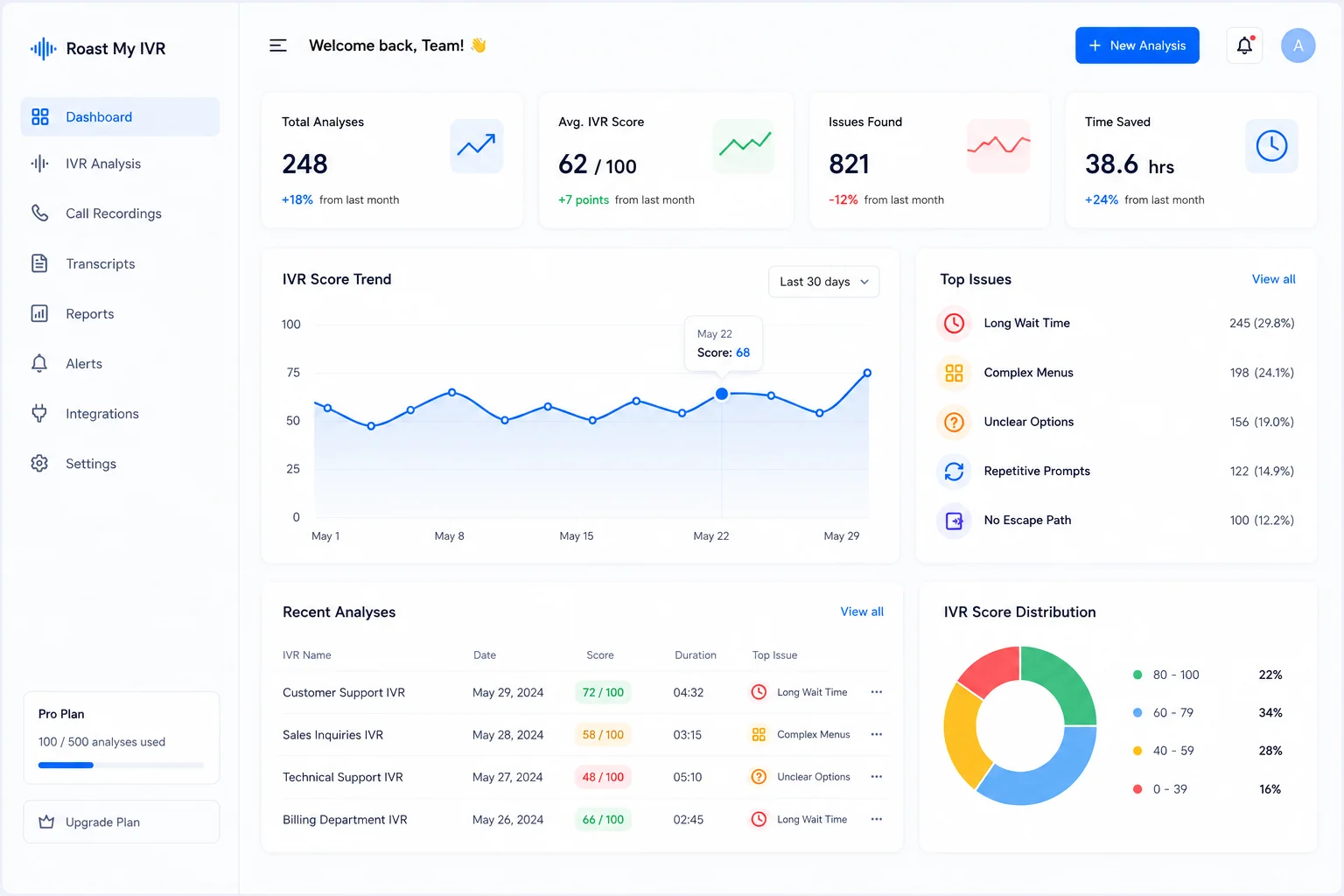1344x896 pixels.
Task: Click the 72 / 100 score badge
Action: (603, 692)
